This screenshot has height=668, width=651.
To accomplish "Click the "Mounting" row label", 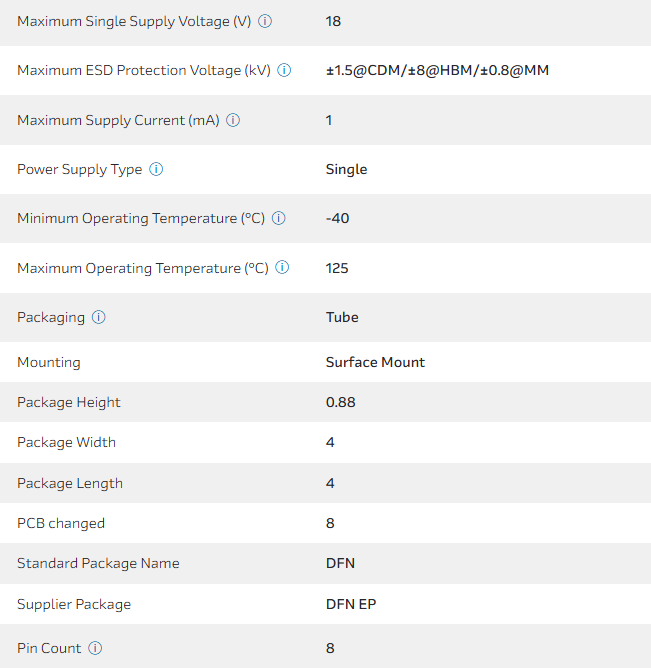I will pos(49,362).
